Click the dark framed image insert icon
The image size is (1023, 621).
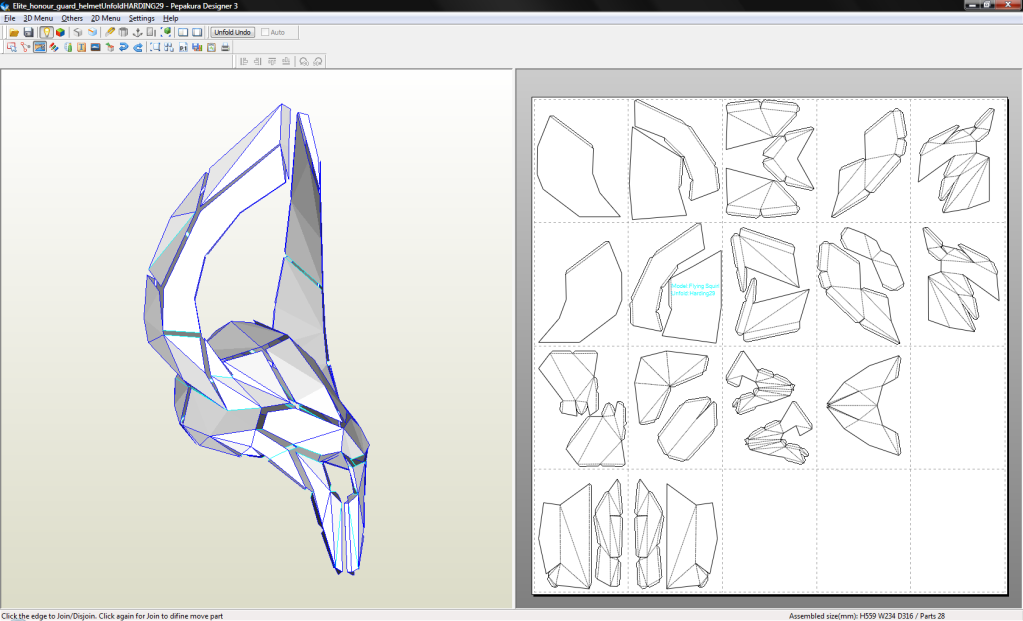[x=95, y=47]
